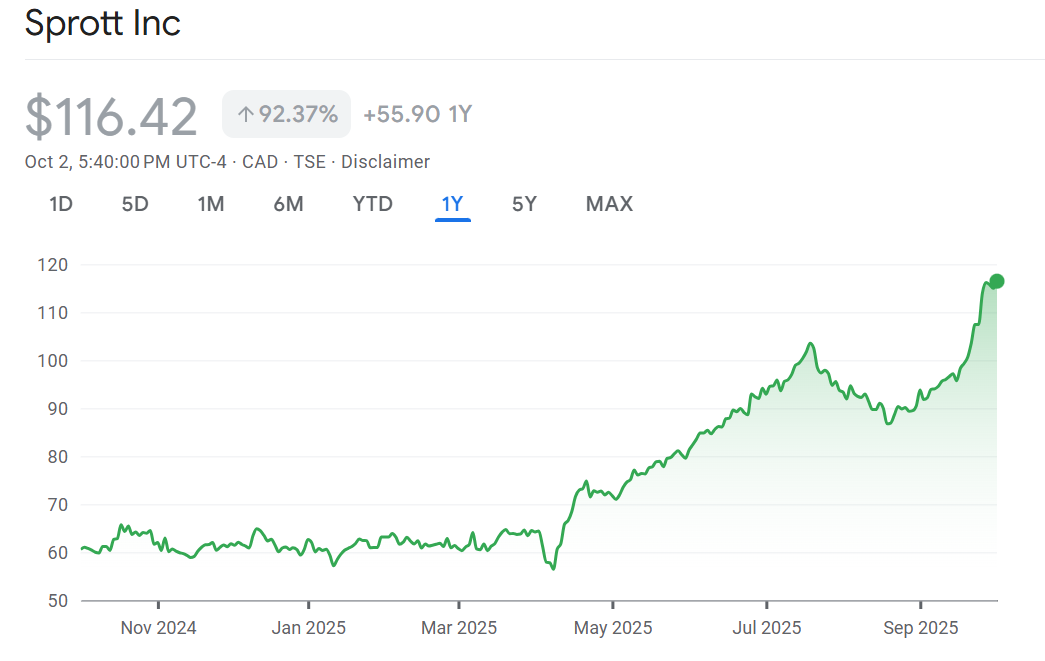Select the YTD range tab

point(372,204)
